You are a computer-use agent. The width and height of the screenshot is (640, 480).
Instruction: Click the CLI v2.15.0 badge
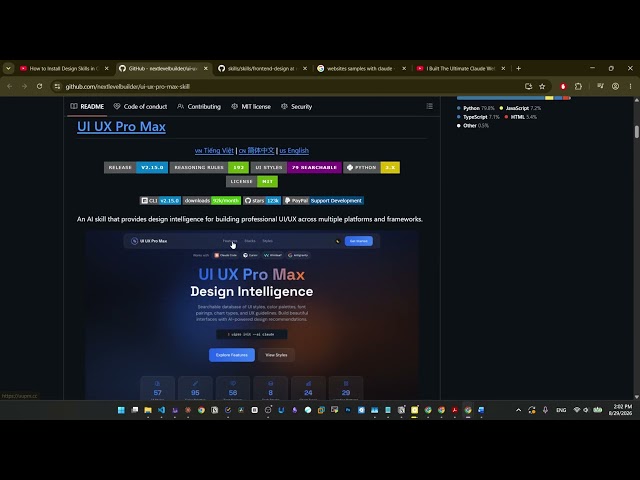pyautogui.click(x=160, y=200)
